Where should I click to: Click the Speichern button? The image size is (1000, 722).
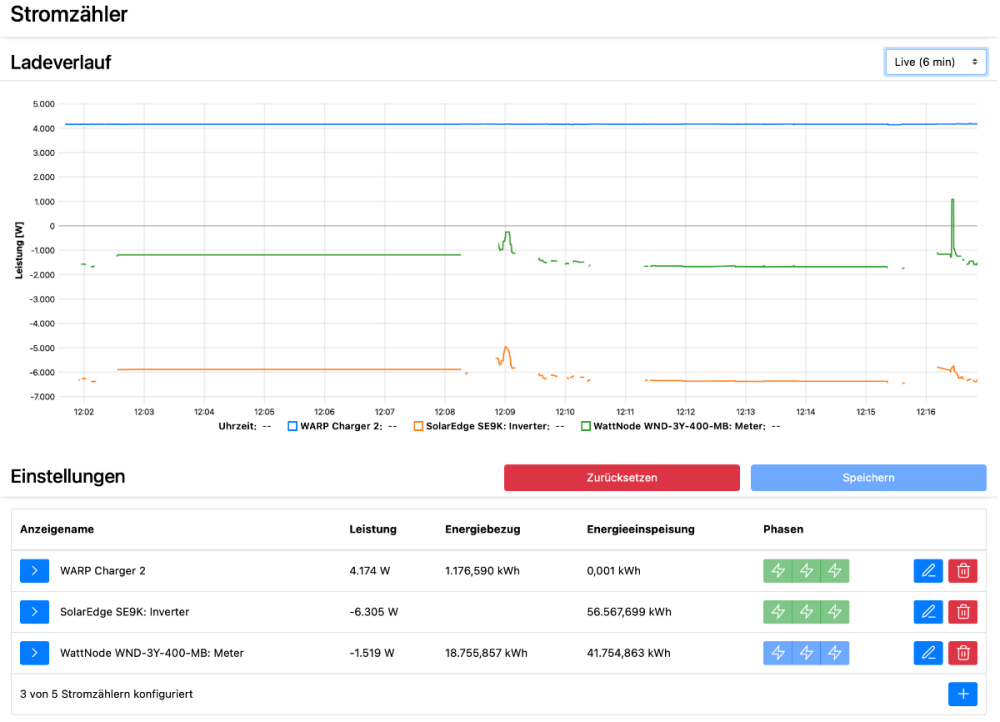(868, 478)
